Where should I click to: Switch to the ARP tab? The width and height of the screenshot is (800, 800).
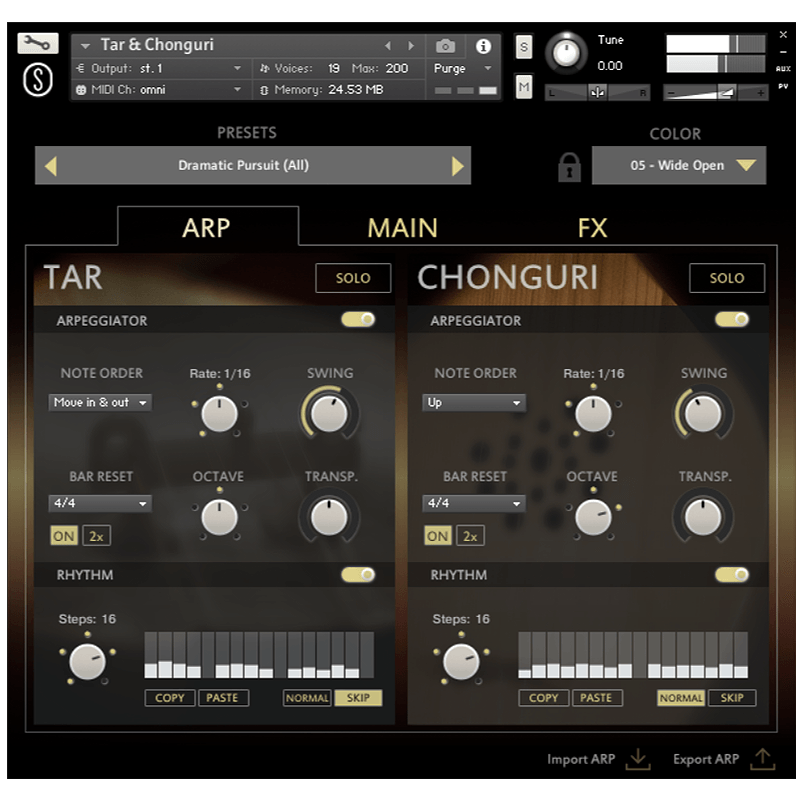tap(207, 228)
